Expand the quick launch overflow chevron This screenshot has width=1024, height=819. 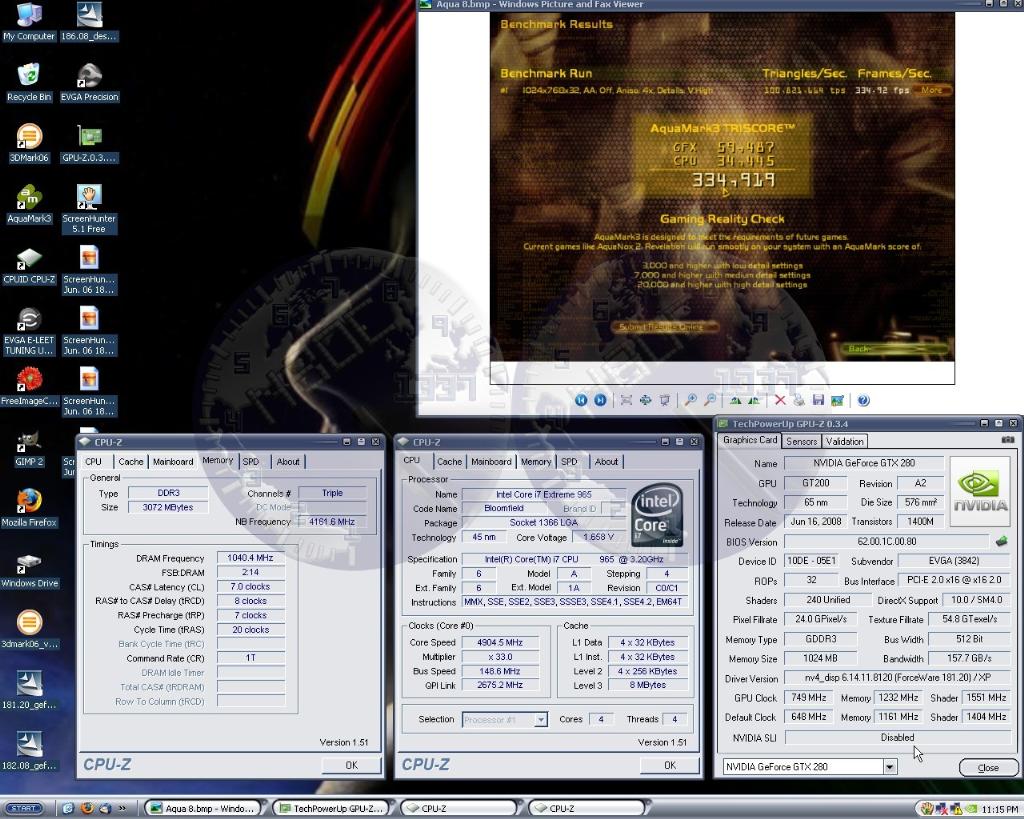[x=121, y=809]
